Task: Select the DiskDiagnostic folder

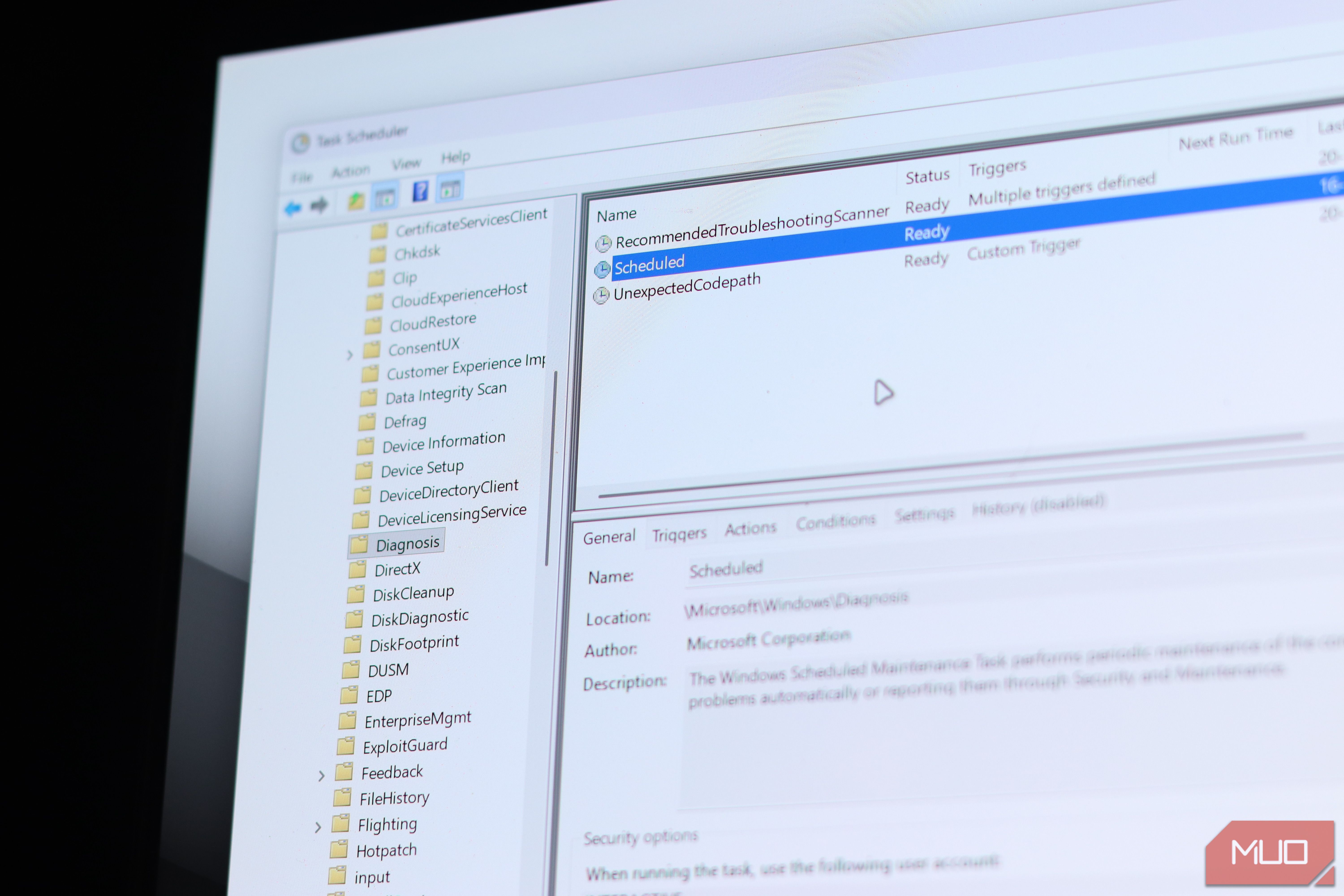Action: click(x=420, y=618)
